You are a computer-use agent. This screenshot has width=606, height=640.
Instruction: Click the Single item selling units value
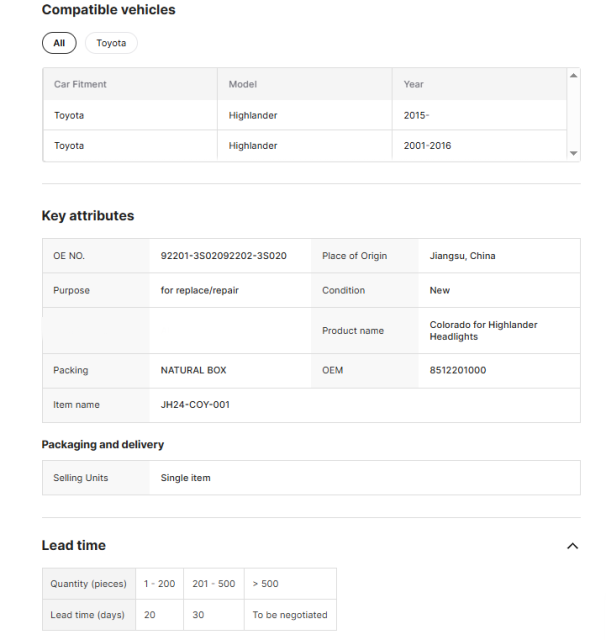coord(186,478)
